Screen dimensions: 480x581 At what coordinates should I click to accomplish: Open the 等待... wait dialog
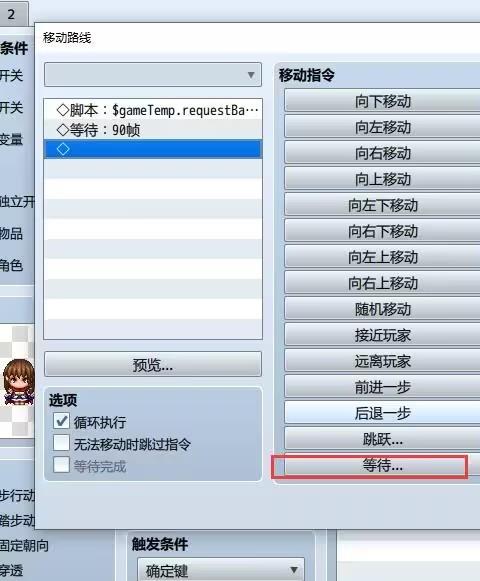tap(383, 465)
